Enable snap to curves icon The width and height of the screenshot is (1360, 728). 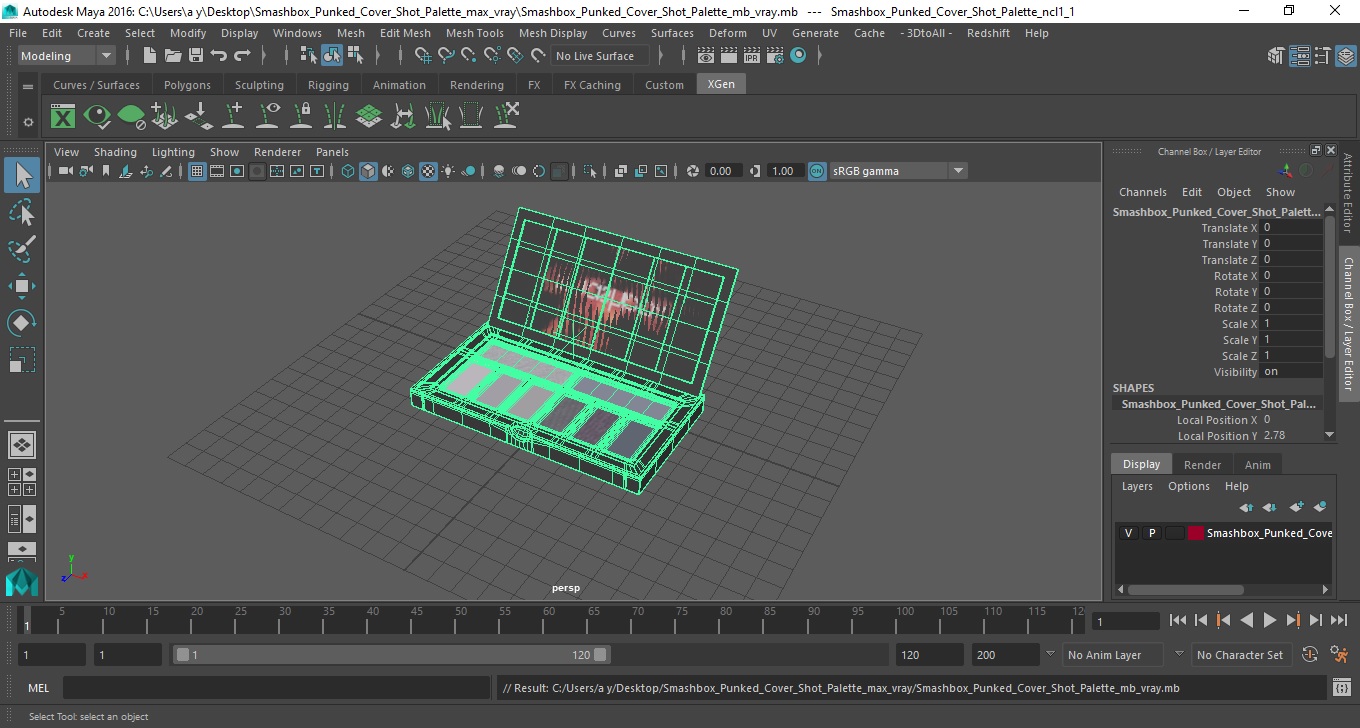446,56
